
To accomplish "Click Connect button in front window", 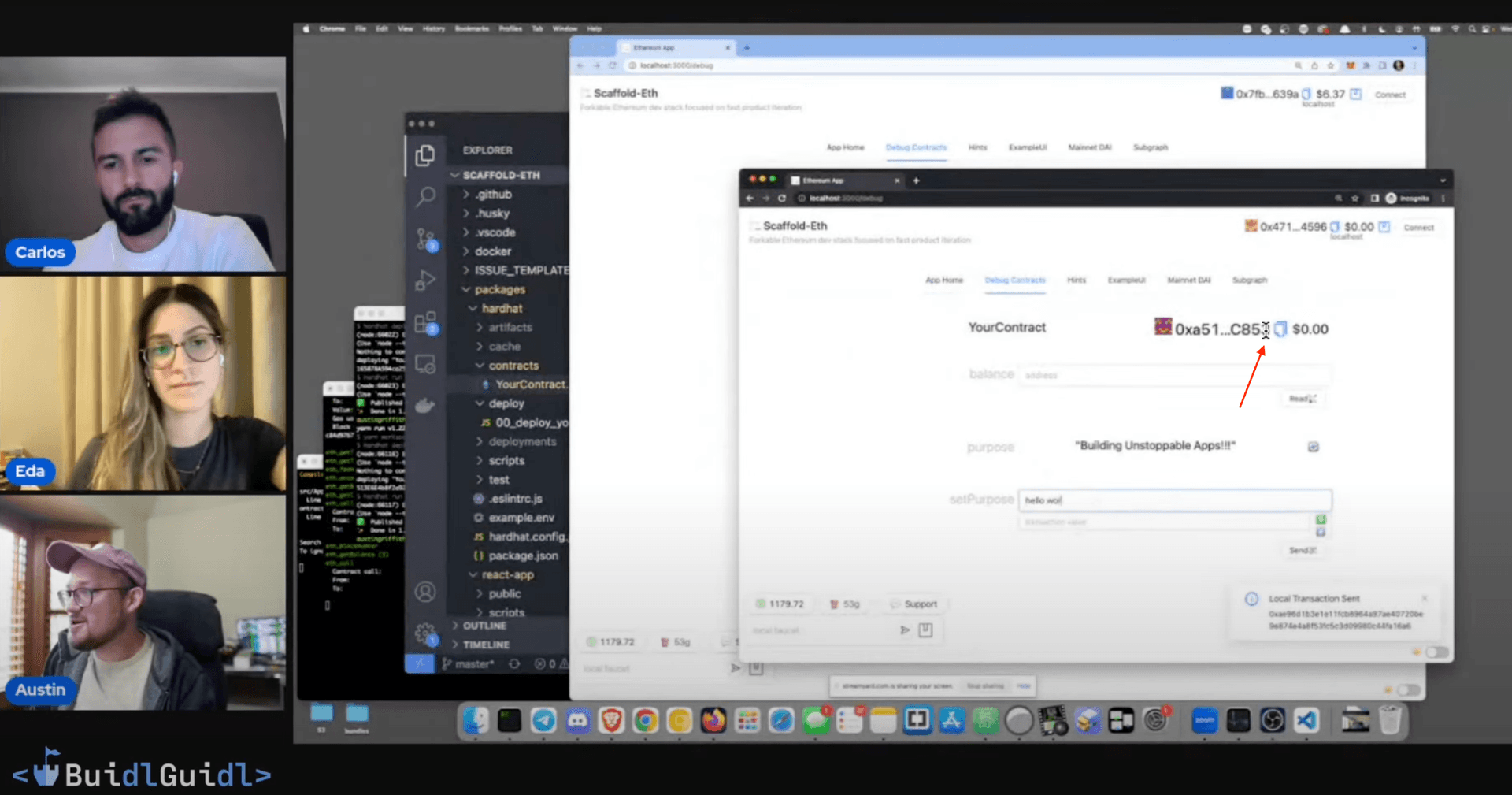I will pyautogui.click(x=1418, y=228).
